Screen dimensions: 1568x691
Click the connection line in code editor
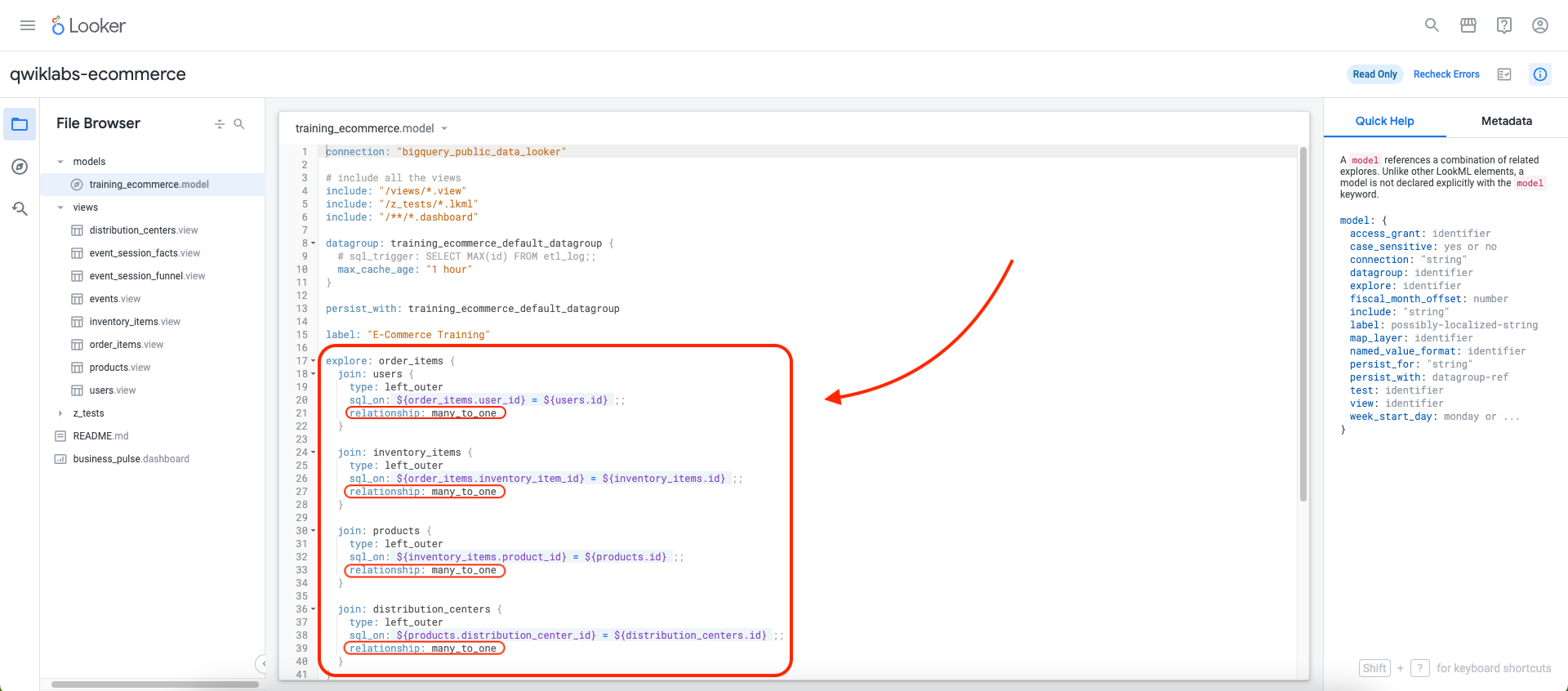446,152
